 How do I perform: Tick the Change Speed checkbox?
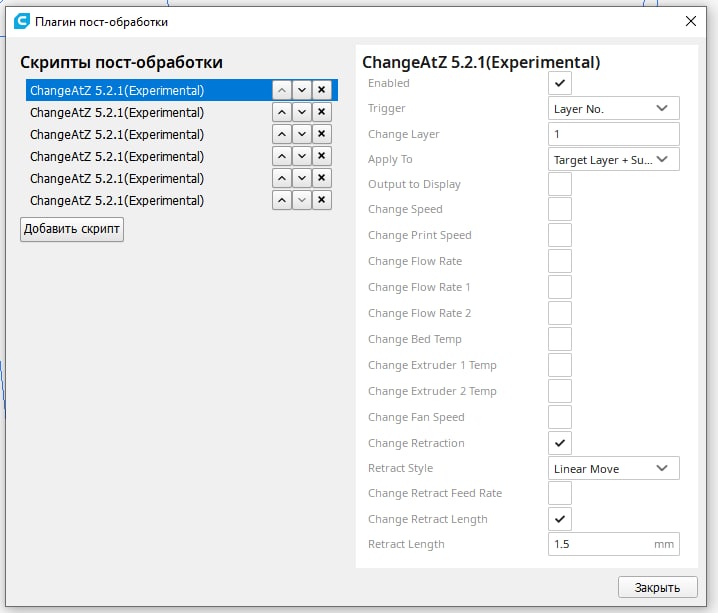560,209
